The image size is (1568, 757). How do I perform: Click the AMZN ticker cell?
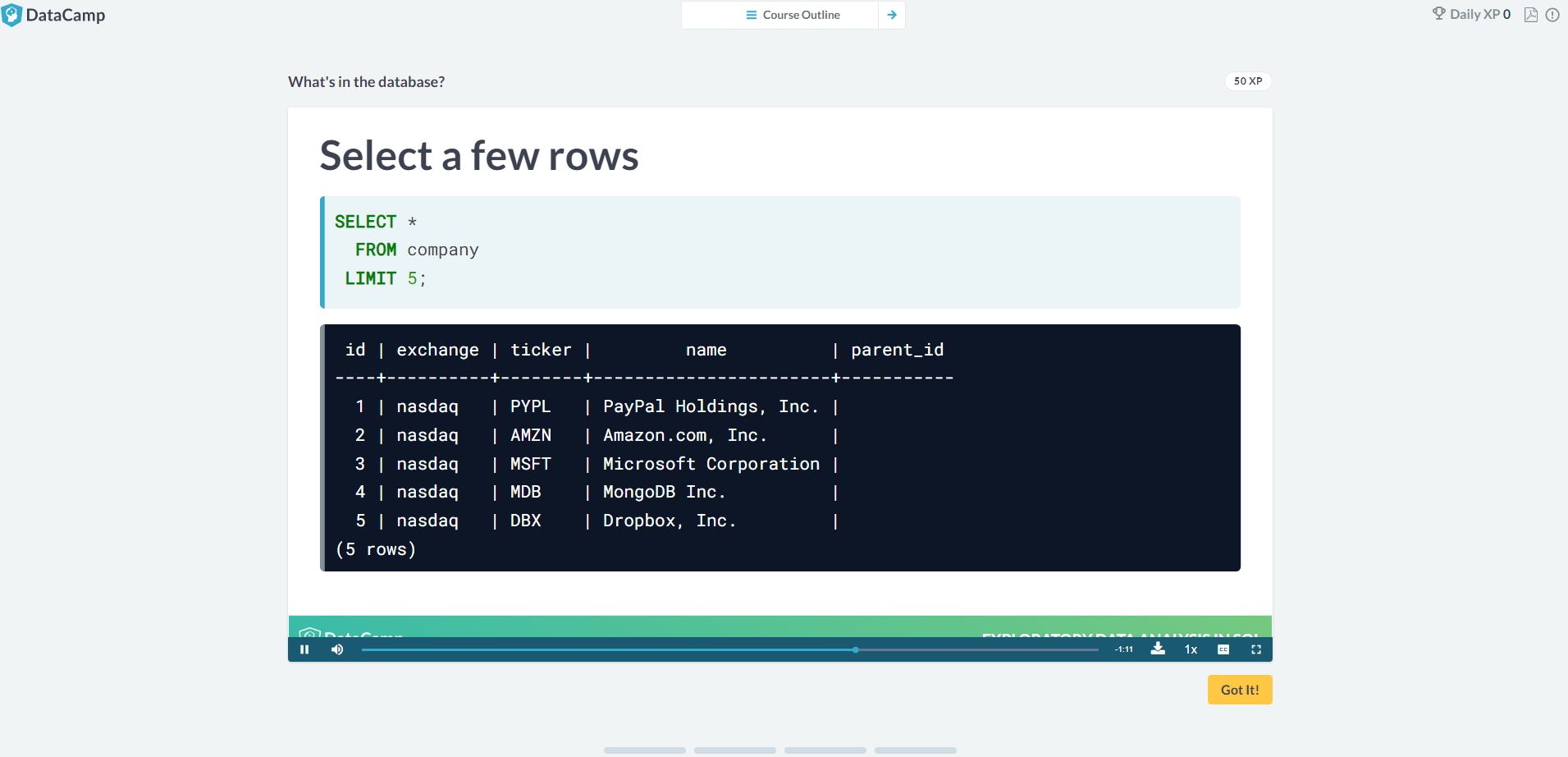tap(531, 435)
